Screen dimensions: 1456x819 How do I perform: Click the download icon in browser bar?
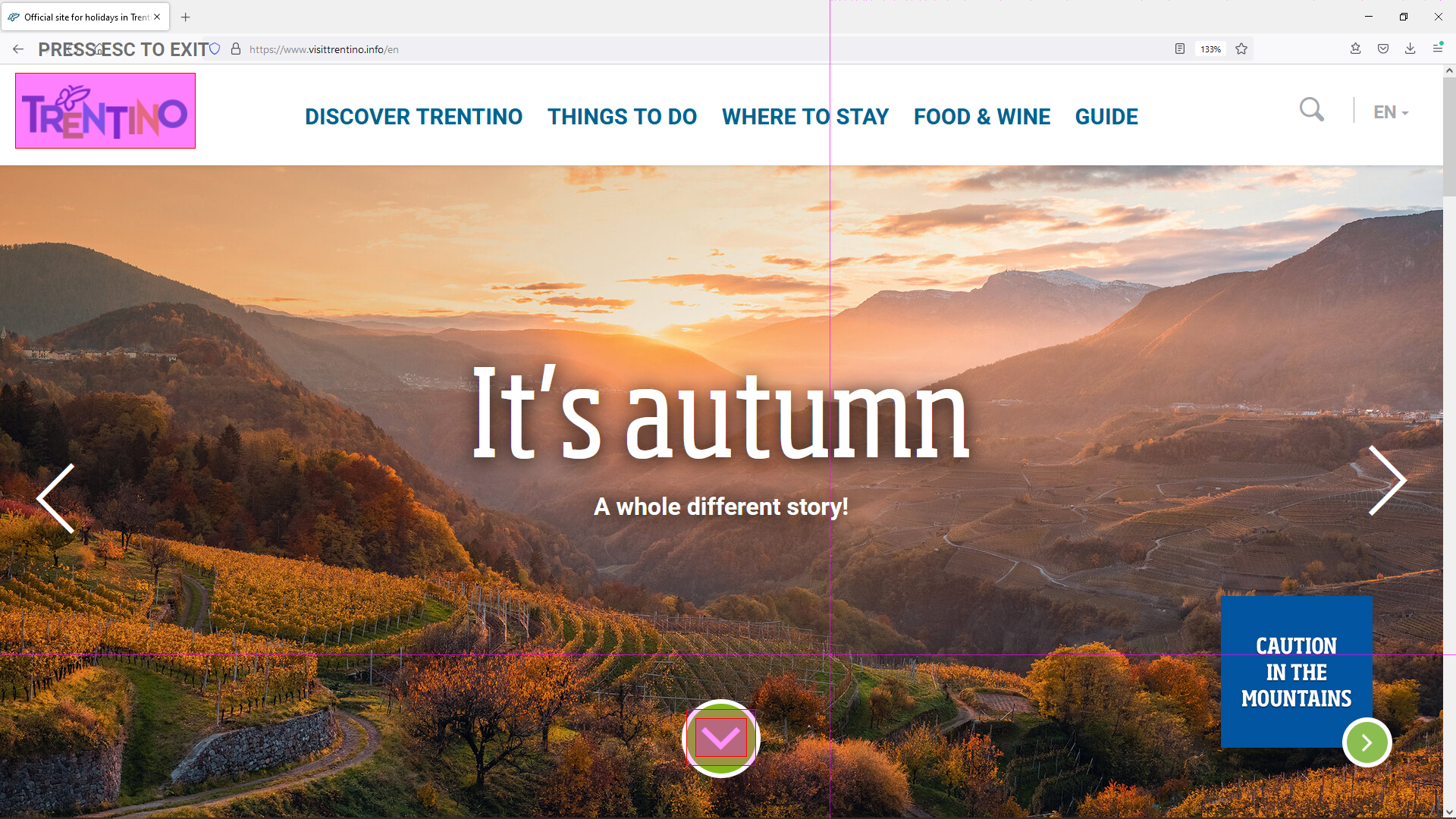pyautogui.click(x=1411, y=49)
